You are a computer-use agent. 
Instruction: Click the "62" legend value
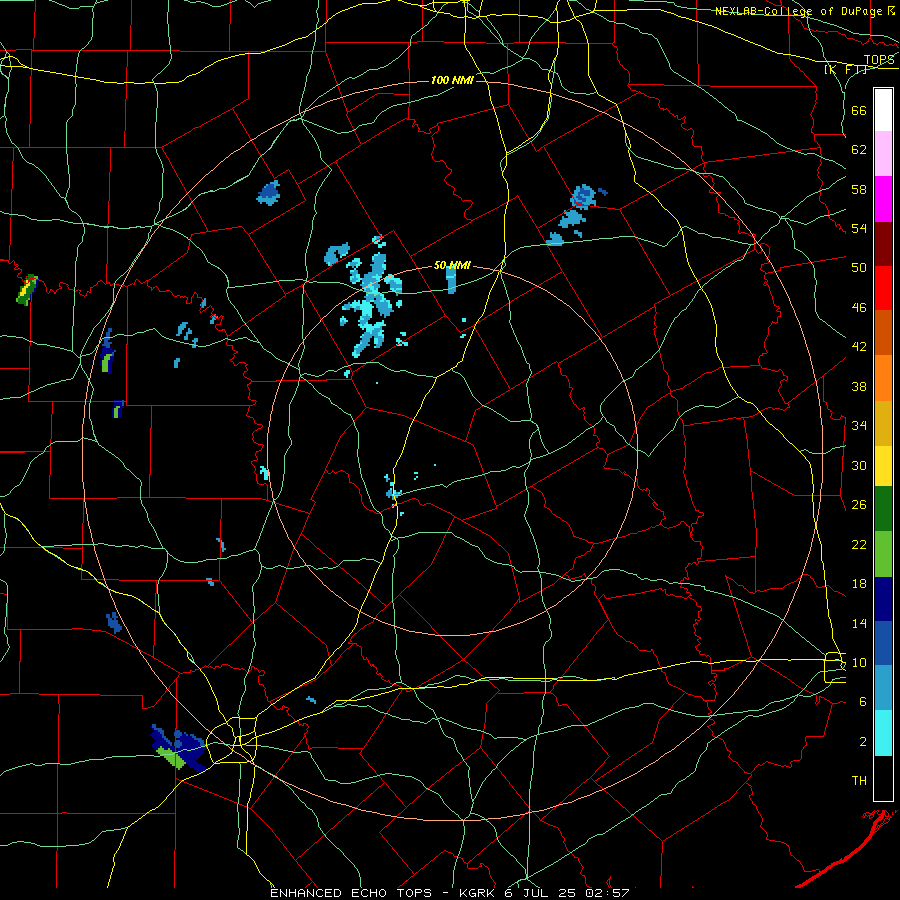[859, 150]
